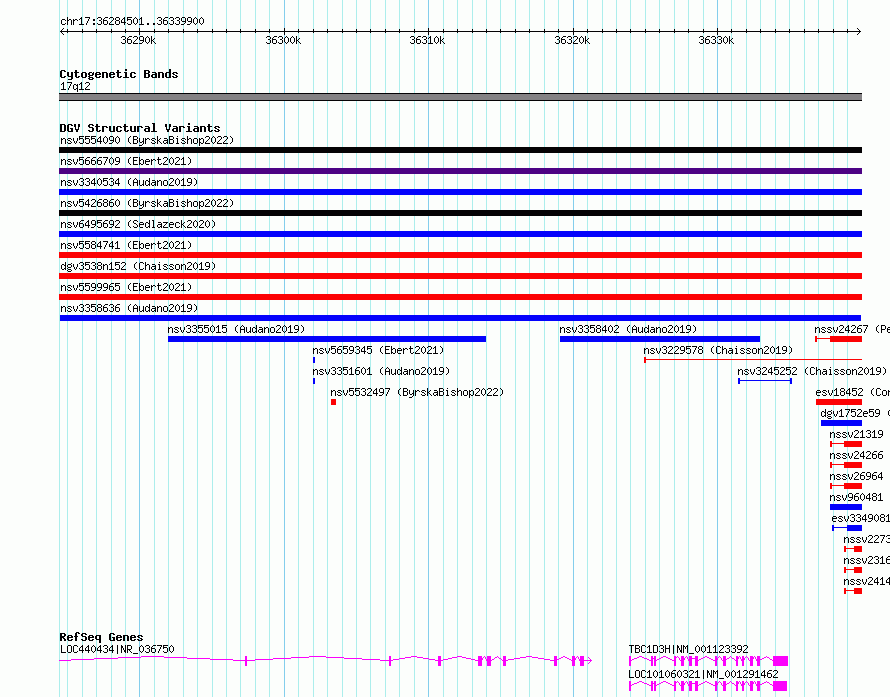Screen dimensions: 890x697
Task: Click the 36320k ruler position label
Action: (x=572, y=40)
